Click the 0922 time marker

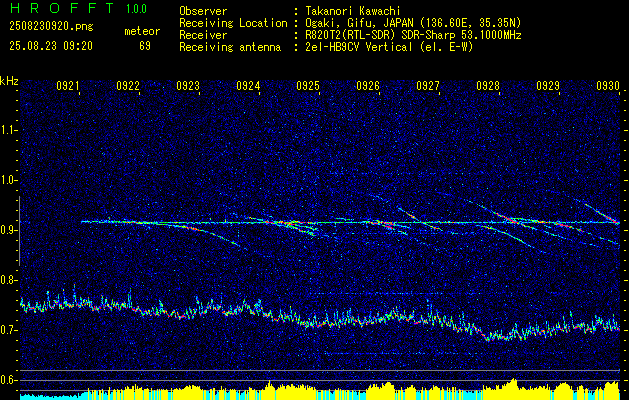(x=128, y=85)
